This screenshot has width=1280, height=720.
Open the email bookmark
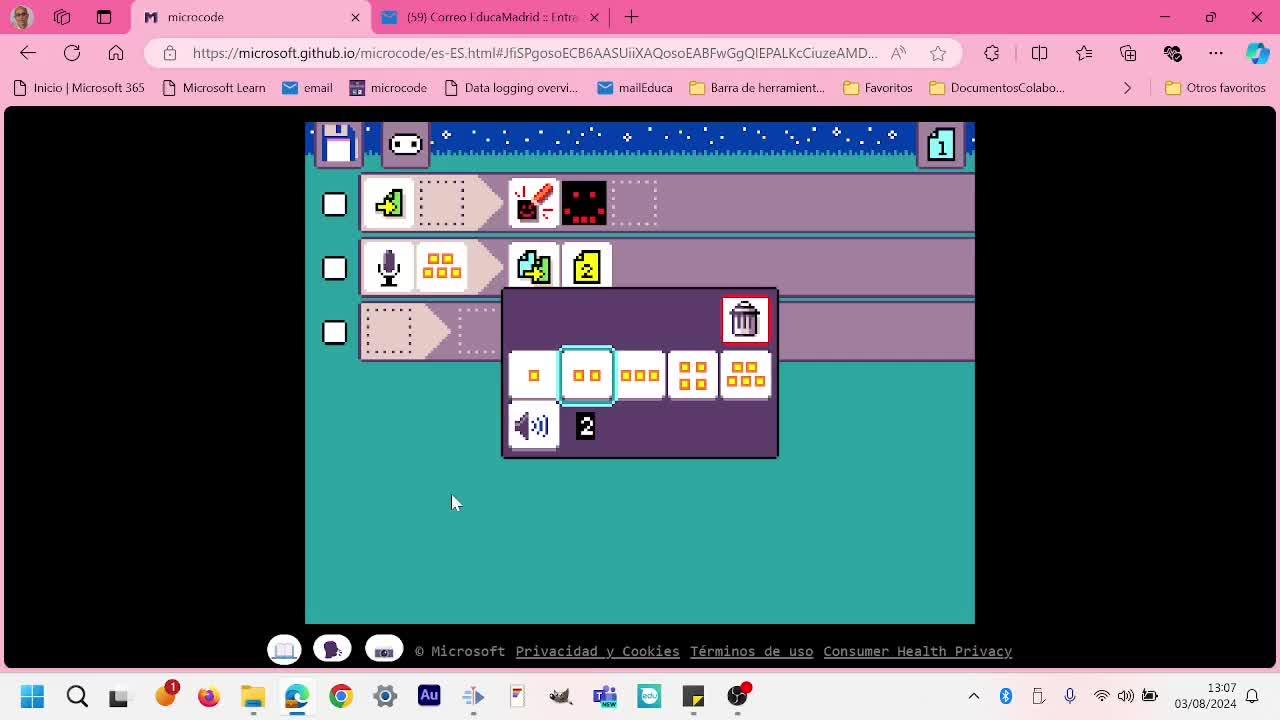[x=307, y=88]
